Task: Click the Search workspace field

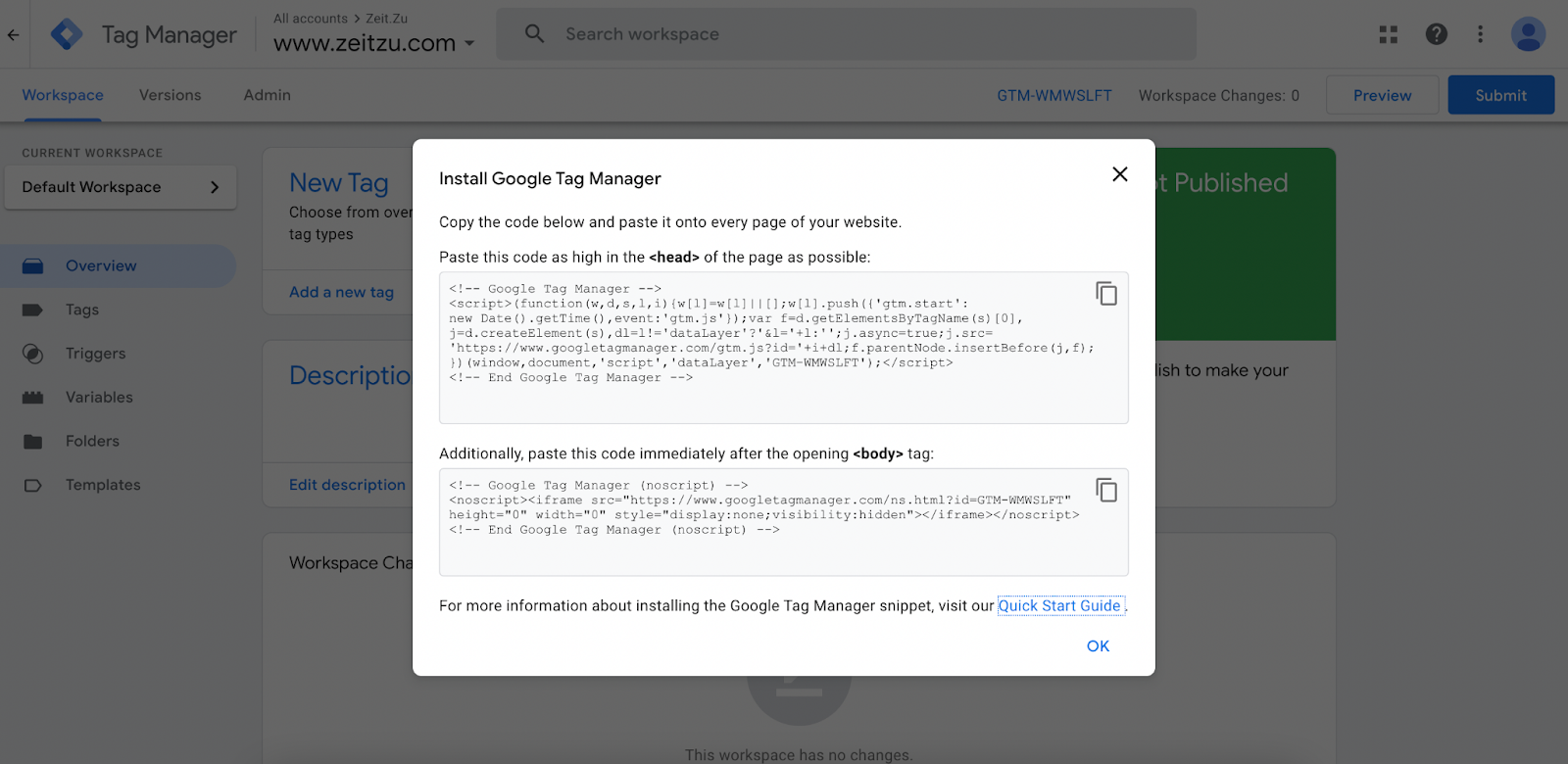Action: click(x=846, y=34)
